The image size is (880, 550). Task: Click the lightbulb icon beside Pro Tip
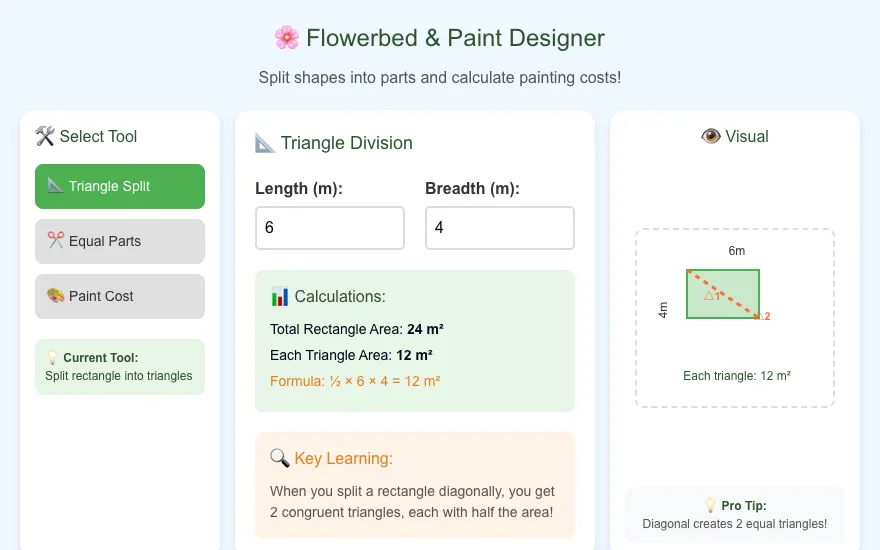coord(710,506)
